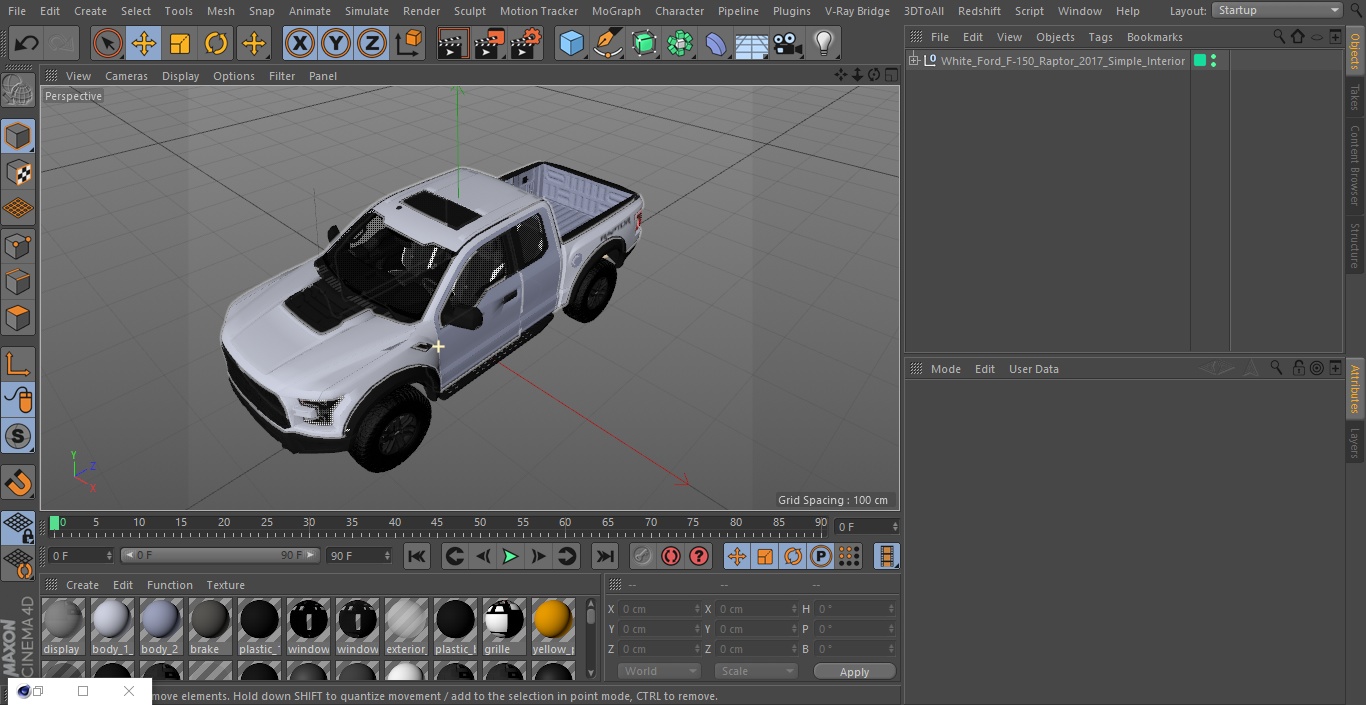Add a Cube primitive object

571,44
